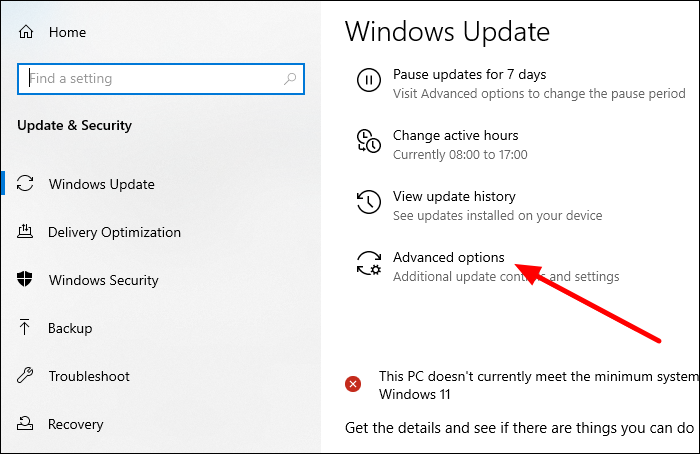This screenshot has width=700, height=454.
Task: Click the pause updates icon
Action: click(x=369, y=81)
